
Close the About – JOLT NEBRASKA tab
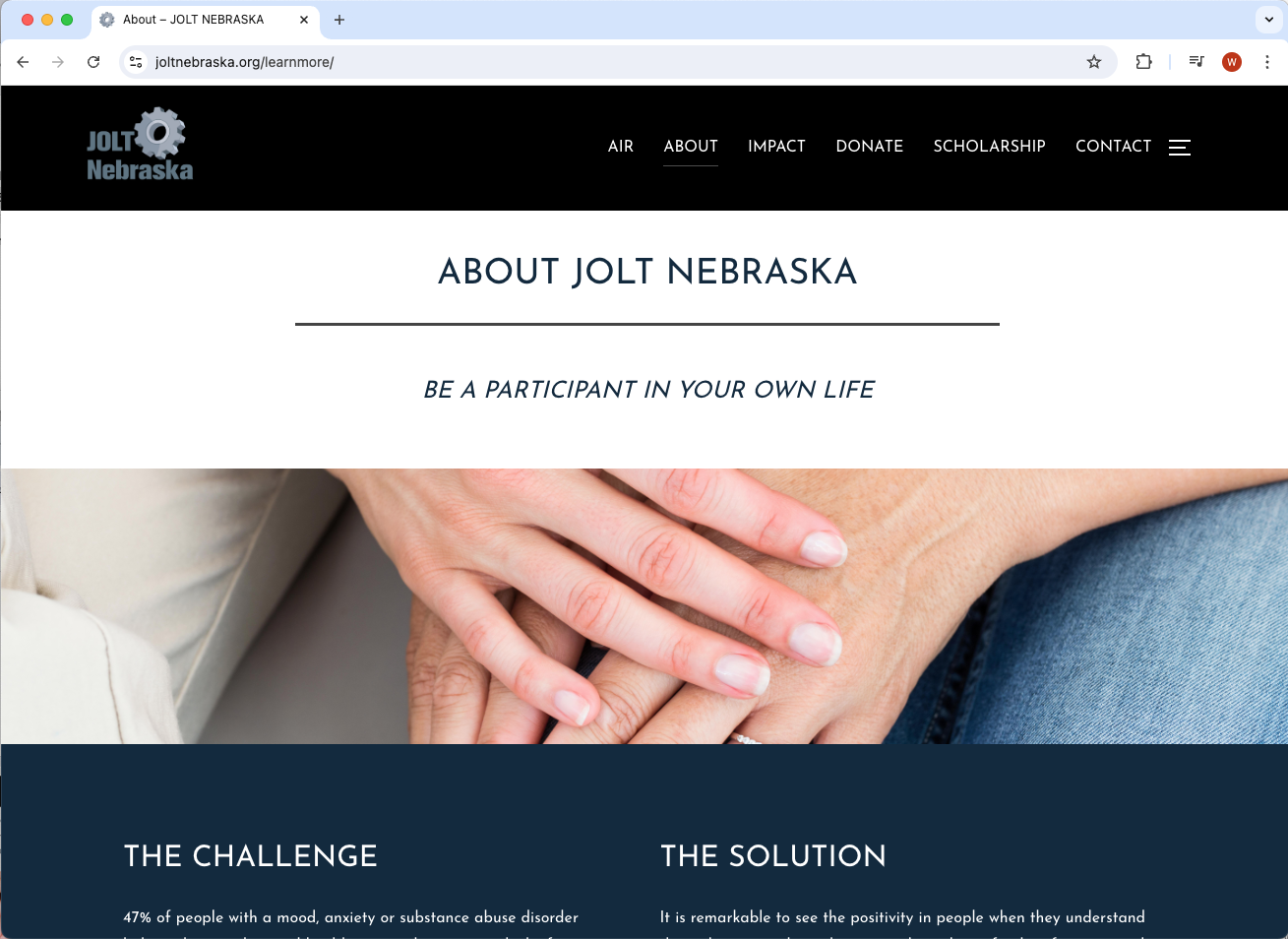[304, 20]
